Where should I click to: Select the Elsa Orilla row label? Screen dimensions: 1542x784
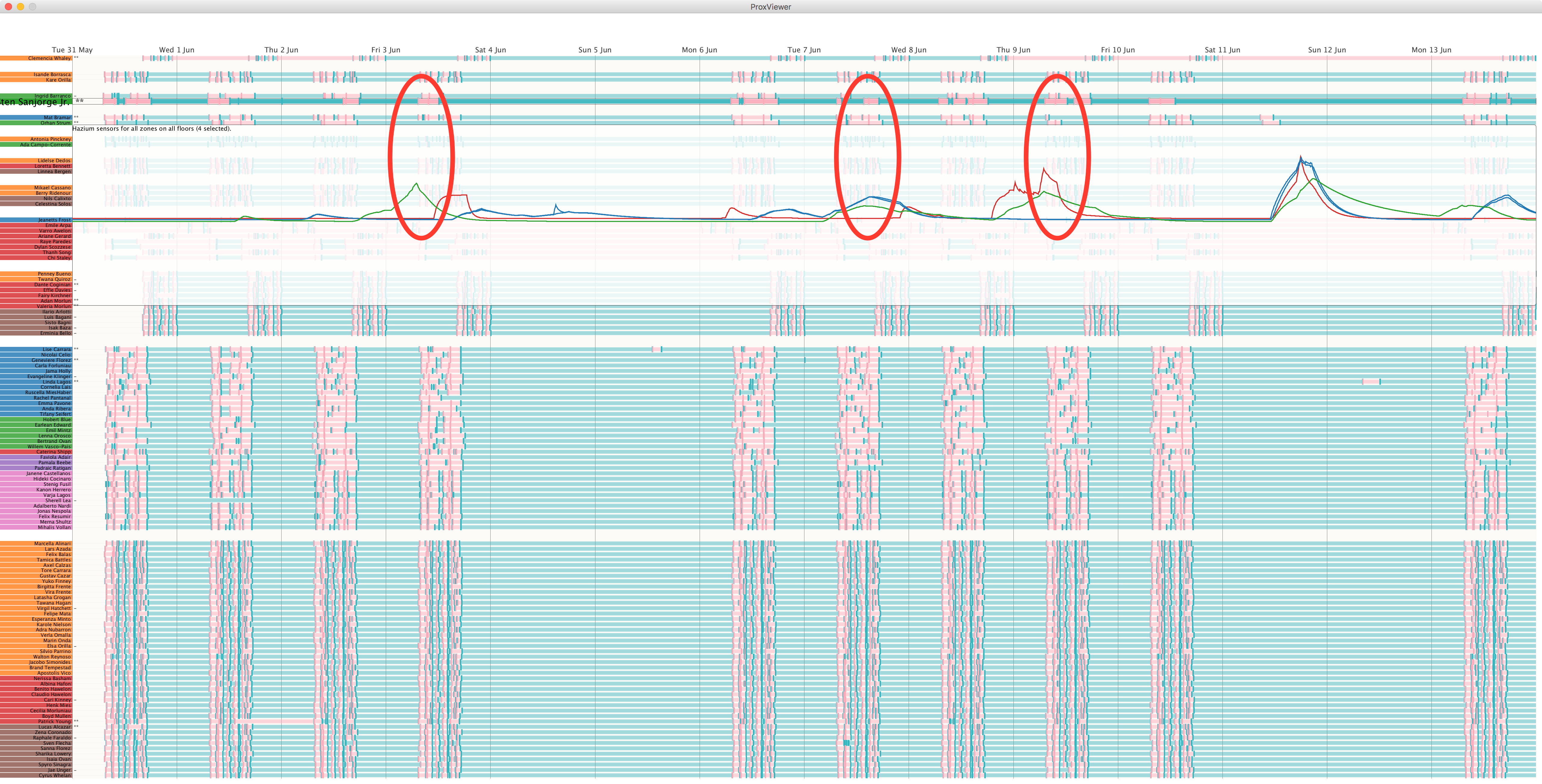pyautogui.click(x=36, y=646)
